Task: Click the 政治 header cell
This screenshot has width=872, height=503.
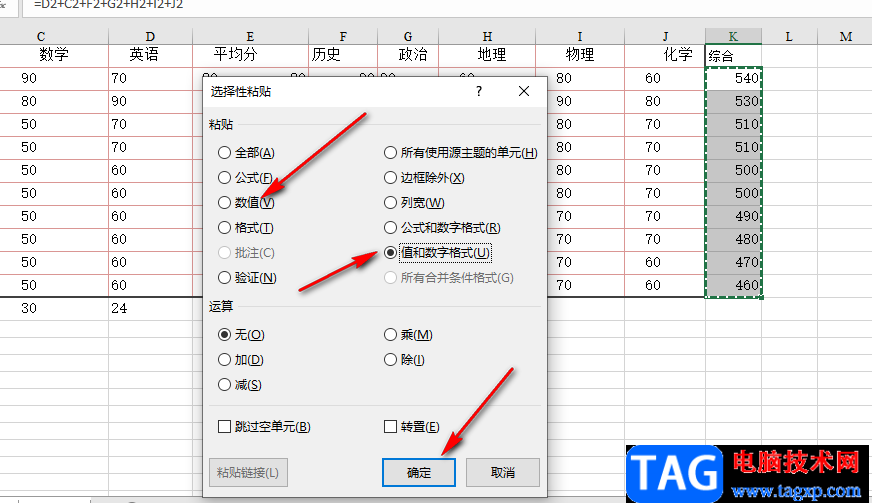Action: point(408,56)
